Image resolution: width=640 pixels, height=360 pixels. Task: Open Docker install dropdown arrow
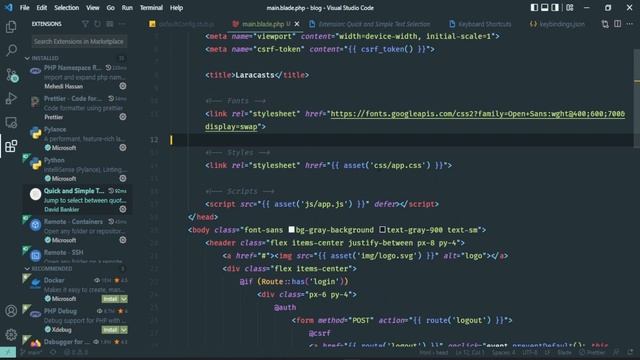124,299
